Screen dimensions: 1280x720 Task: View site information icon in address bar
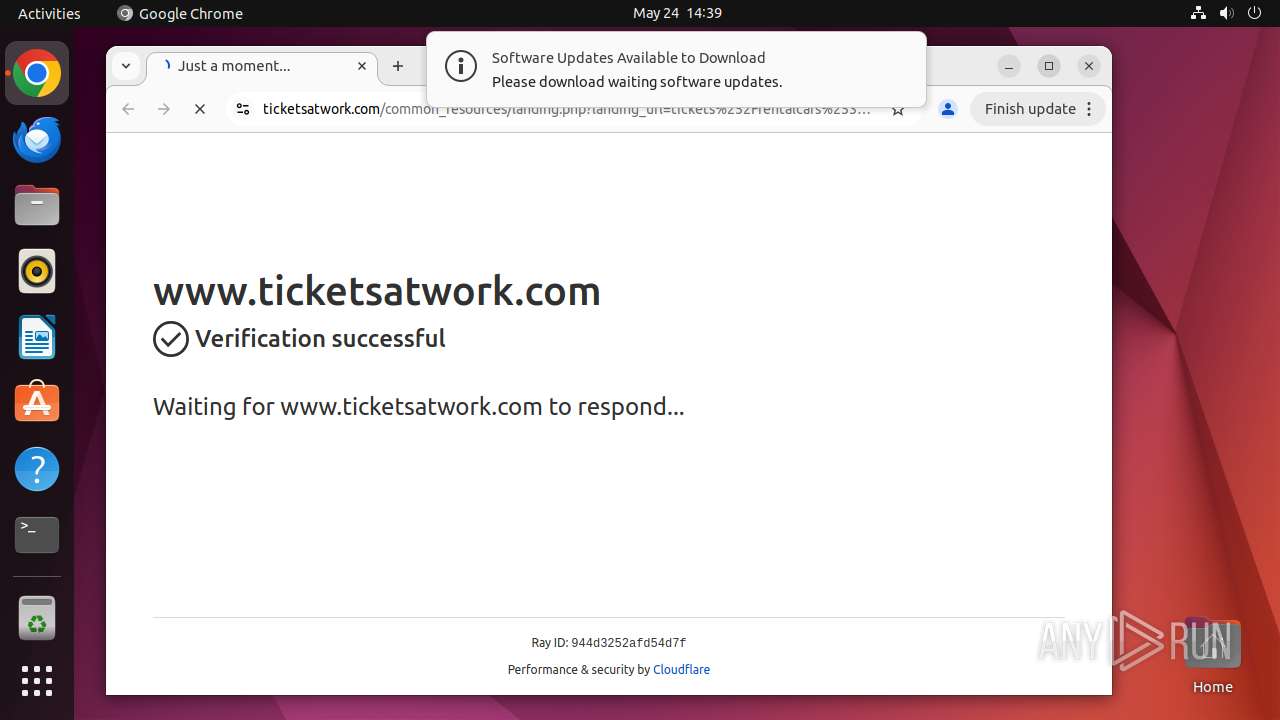click(x=242, y=109)
